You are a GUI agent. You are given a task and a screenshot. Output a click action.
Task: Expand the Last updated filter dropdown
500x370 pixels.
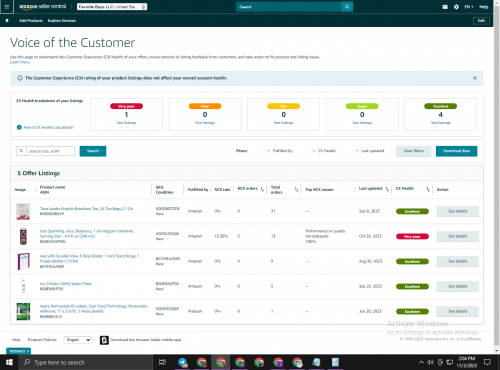(370, 151)
